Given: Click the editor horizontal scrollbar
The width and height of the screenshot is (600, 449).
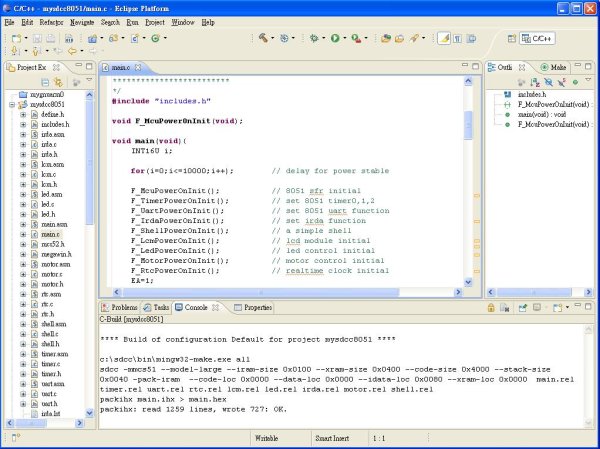Looking at the screenshot, I should point(261,292).
